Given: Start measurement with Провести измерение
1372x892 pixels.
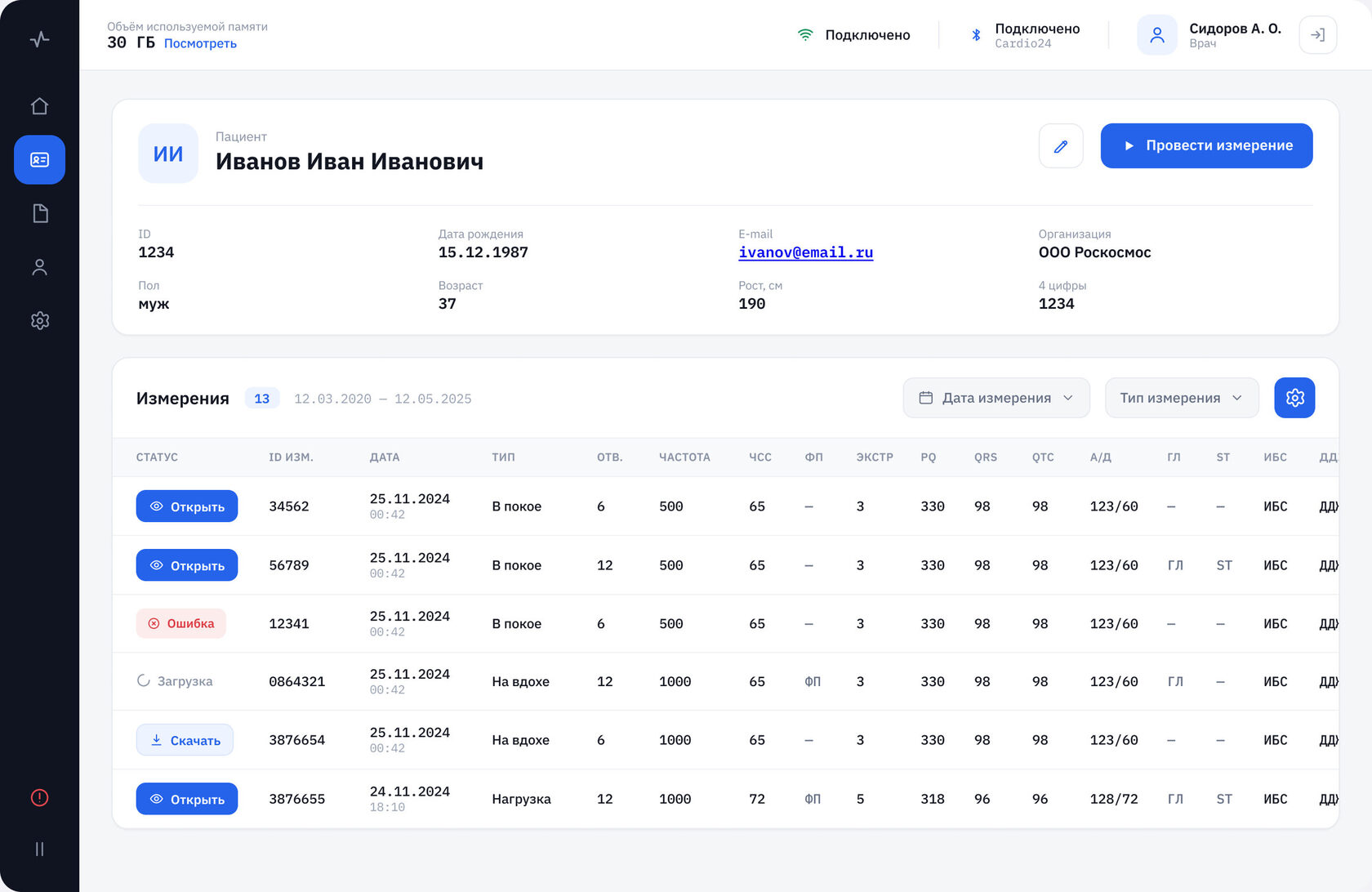Looking at the screenshot, I should pyautogui.click(x=1206, y=146).
